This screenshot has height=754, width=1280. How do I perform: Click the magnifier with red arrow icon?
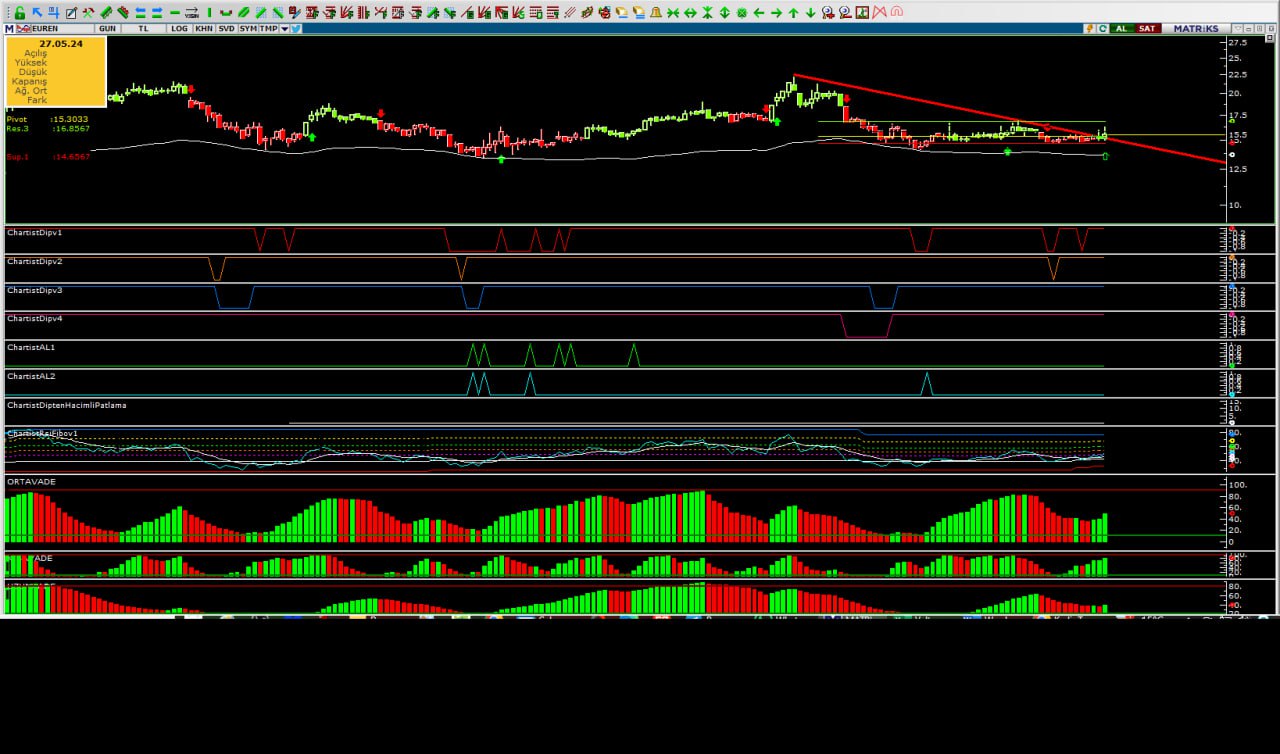[x=828, y=13]
